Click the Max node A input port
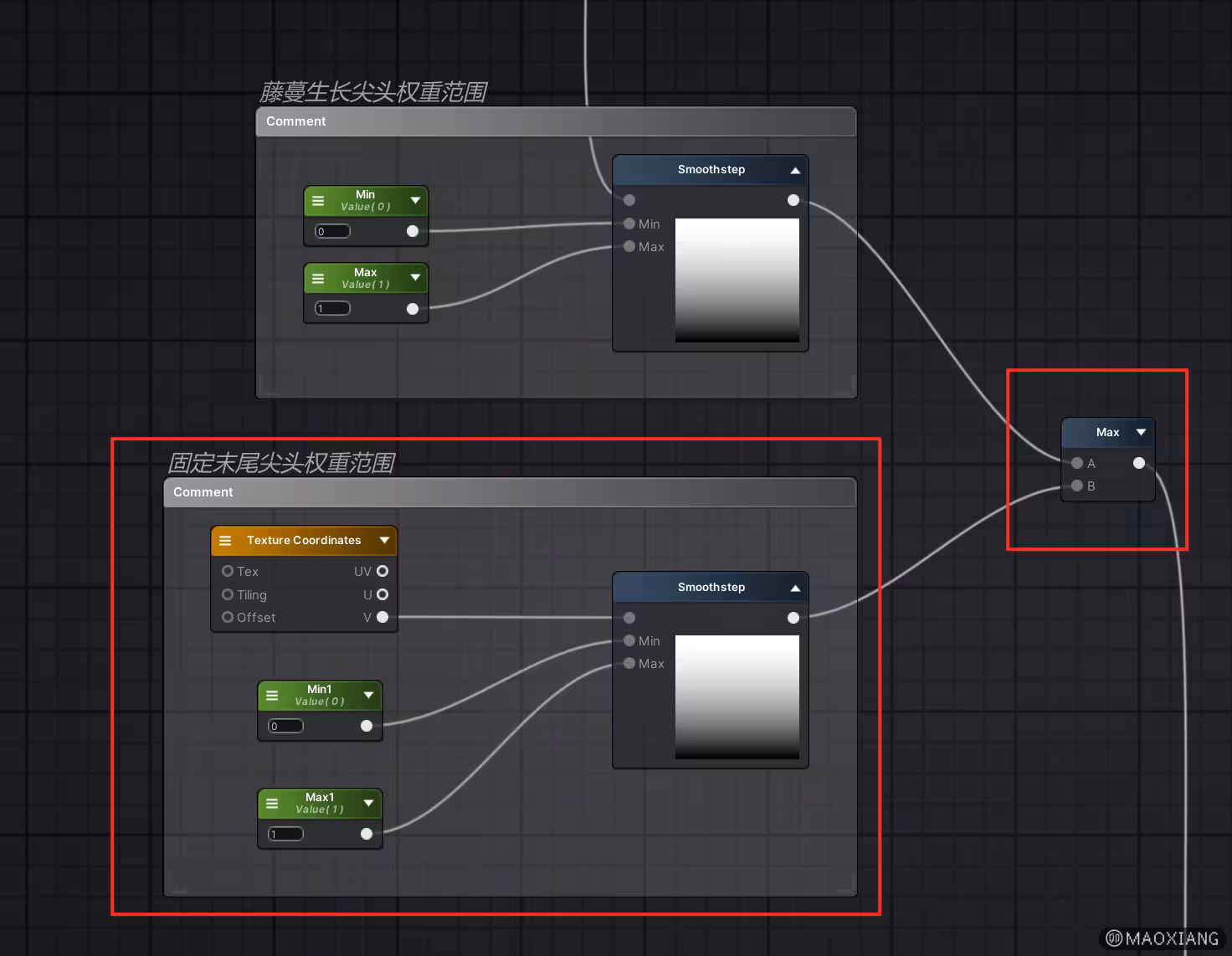Image resolution: width=1232 pixels, height=956 pixels. [x=1077, y=463]
